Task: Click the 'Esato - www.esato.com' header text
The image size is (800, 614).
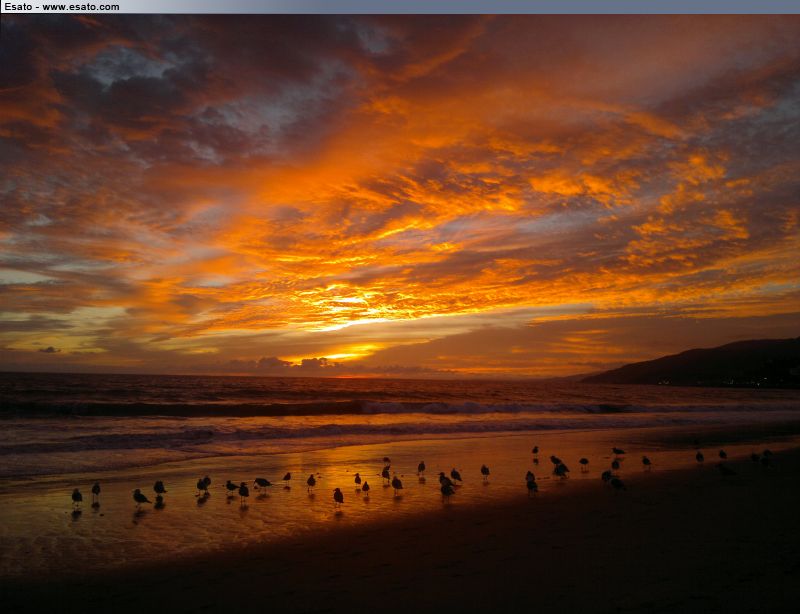Action: [x=62, y=7]
